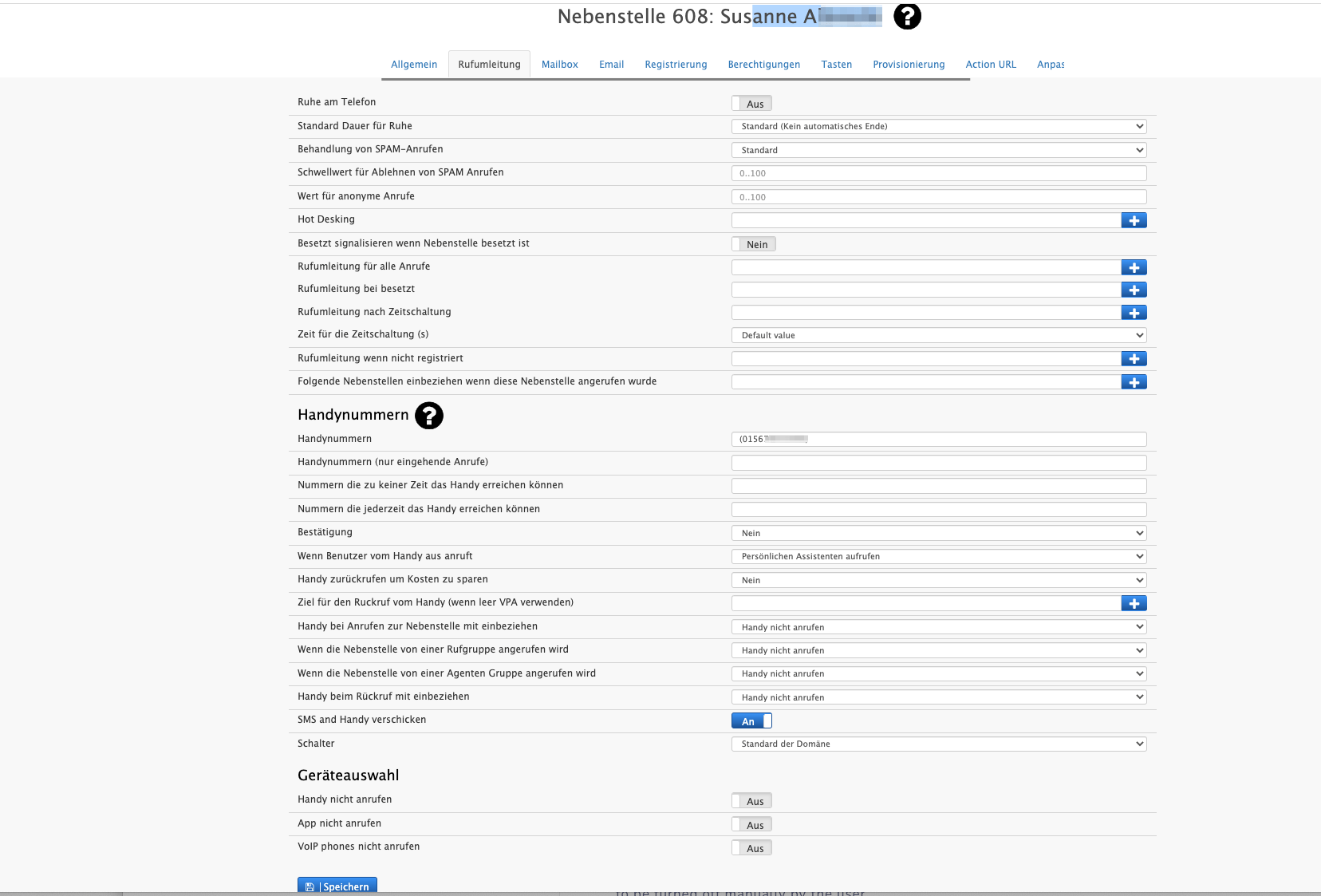Click the Schwellwert für SPAM input field
This screenshot has width=1321, height=896.
[938, 173]
